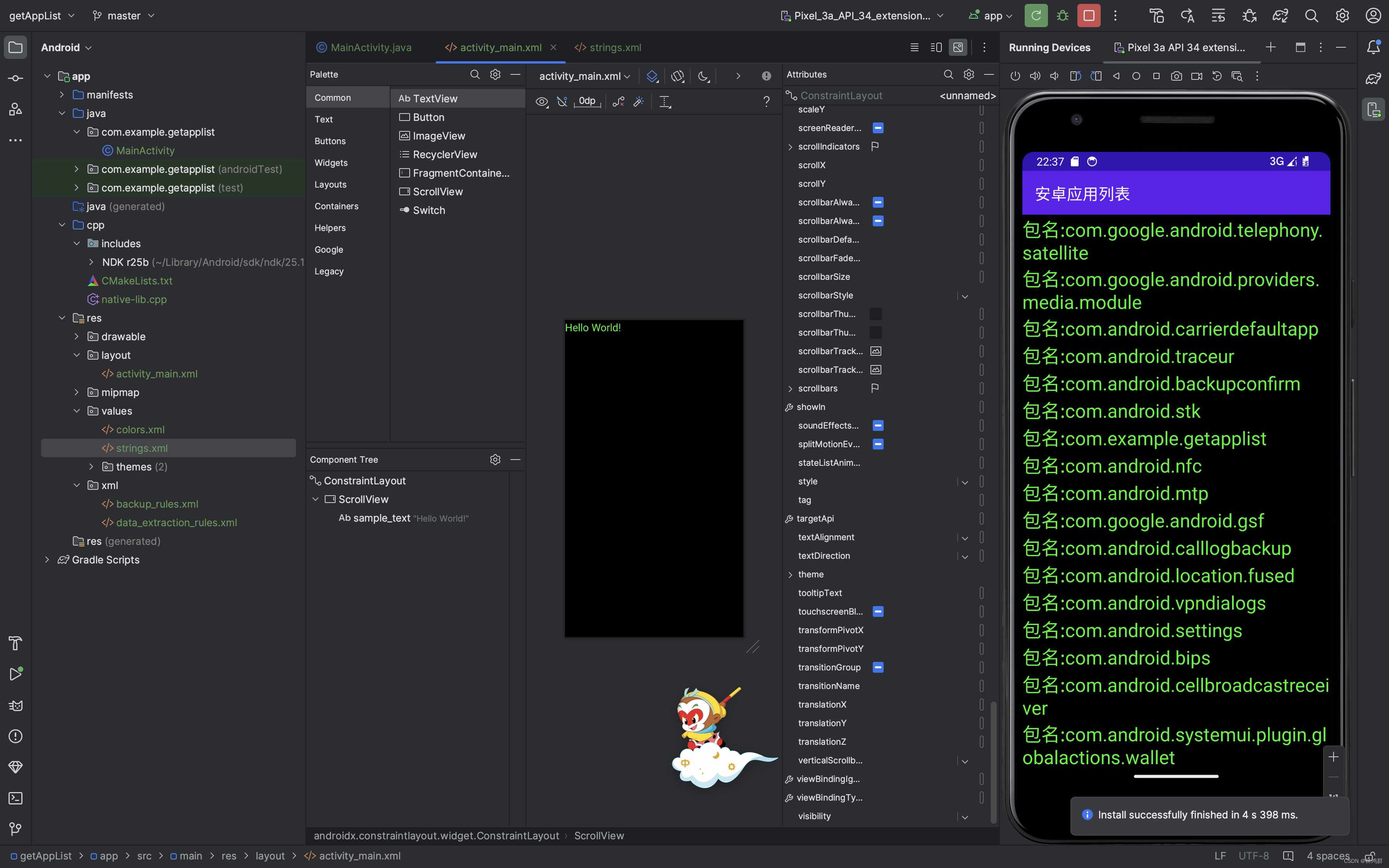Stop the running app with the red Stop button
The height and width of the screenshot is (868, 1389).
point(1088,15)
